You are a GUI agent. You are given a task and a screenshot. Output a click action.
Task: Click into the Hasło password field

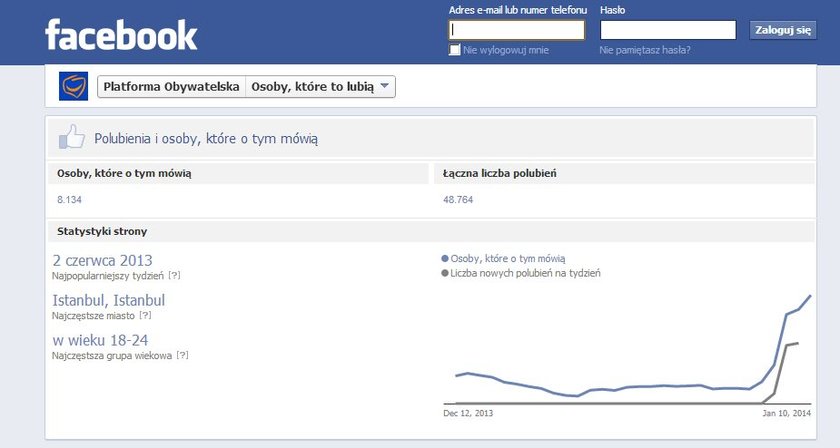coord(668,30)
